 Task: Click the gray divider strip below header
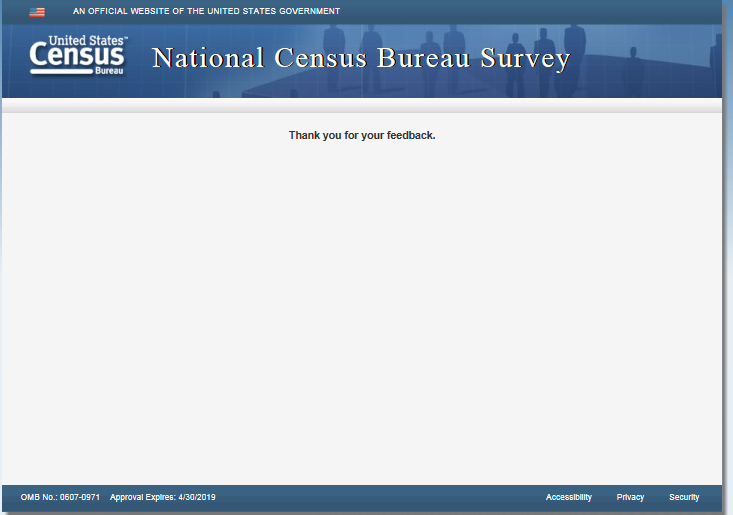point(362,105)
